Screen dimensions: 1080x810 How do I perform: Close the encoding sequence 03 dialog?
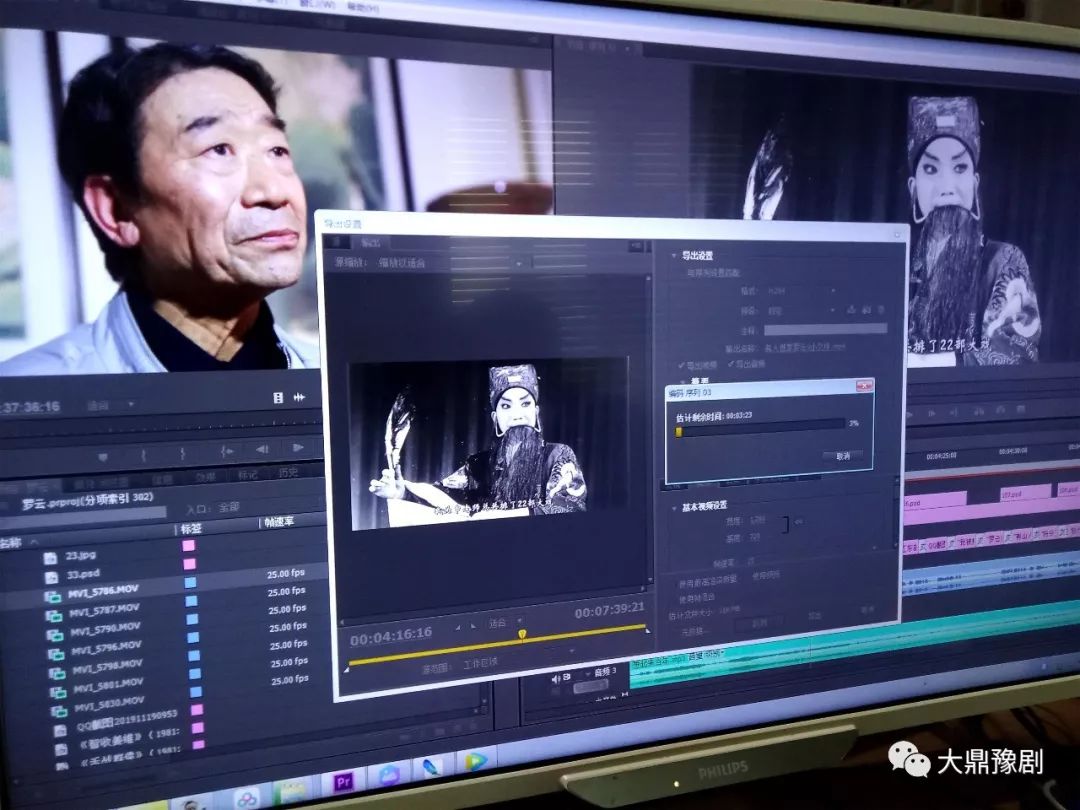(864, 386)
